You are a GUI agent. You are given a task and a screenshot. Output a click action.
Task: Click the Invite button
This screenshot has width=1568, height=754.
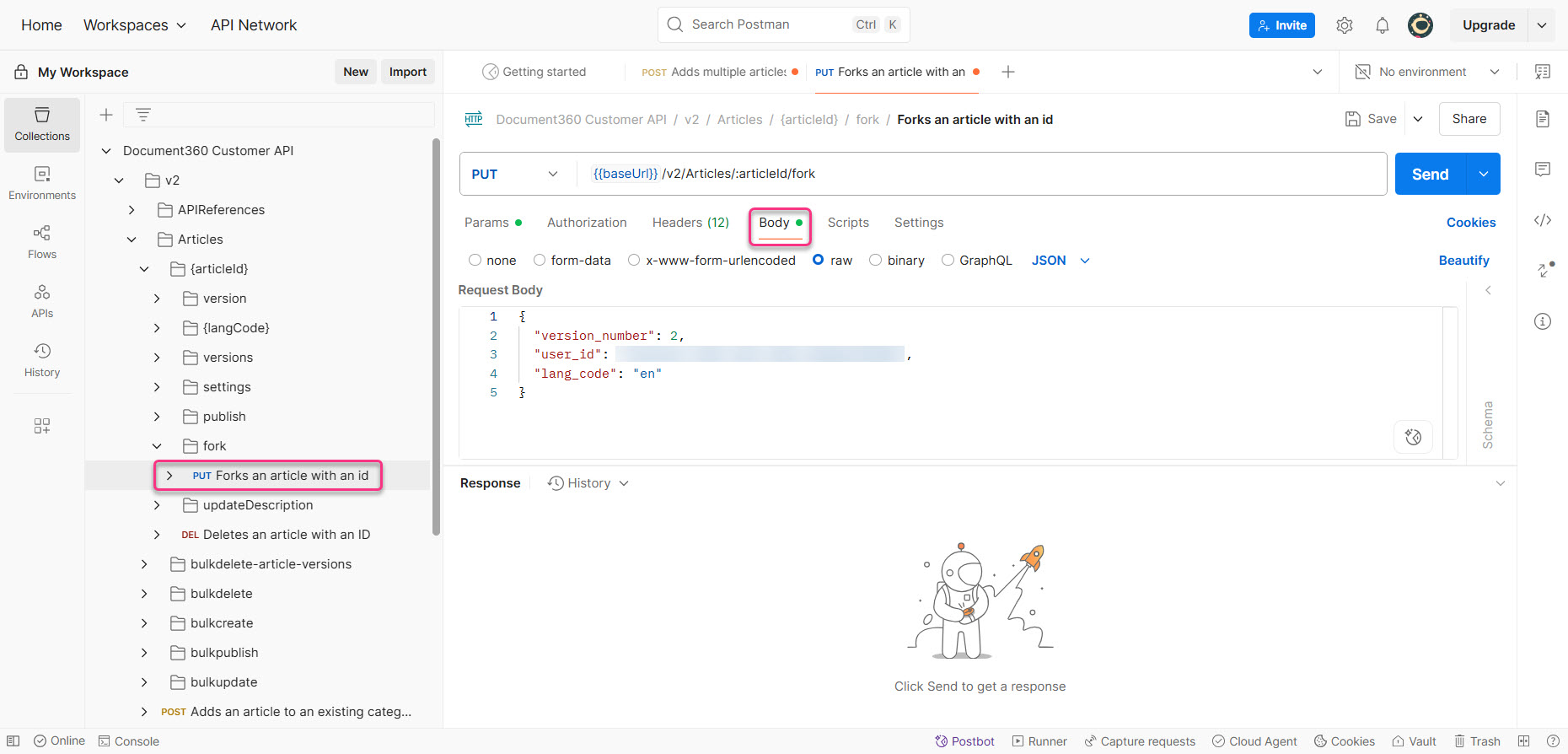pyautogui.click(x=1282, y=25)
